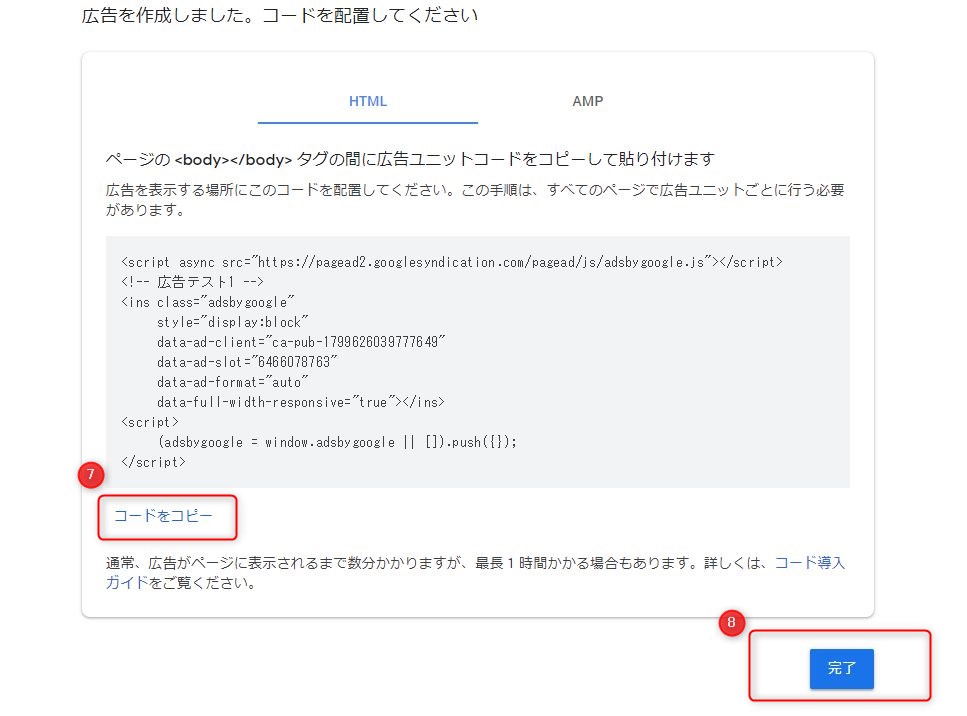Click the コードをコピー link
The width and height of the screenshot is (967, 716).
pos(163,516)
